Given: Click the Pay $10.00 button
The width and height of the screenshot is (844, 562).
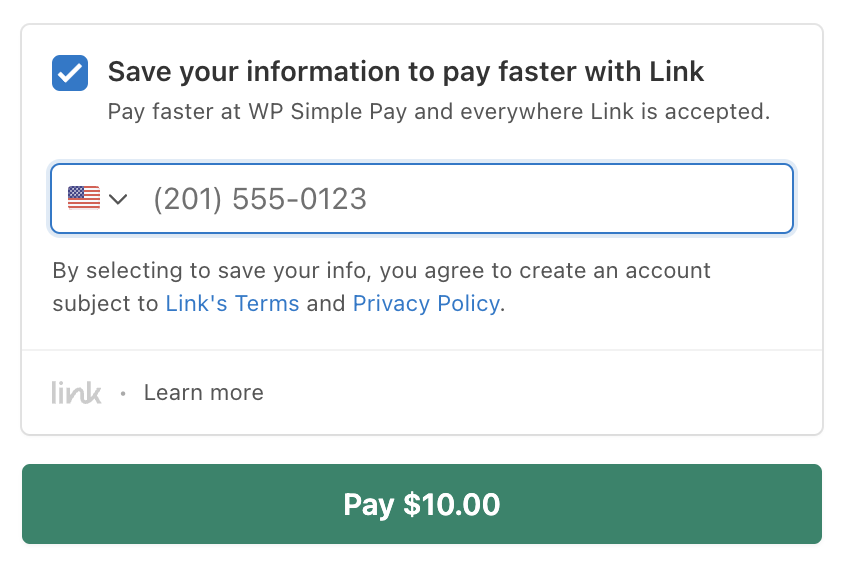Looking at the screenshot, I should coord(422,504).
